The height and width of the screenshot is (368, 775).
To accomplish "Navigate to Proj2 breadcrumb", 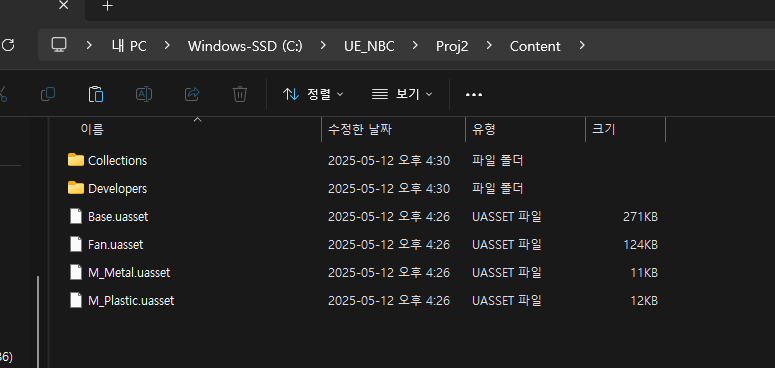I will (452, 46).
